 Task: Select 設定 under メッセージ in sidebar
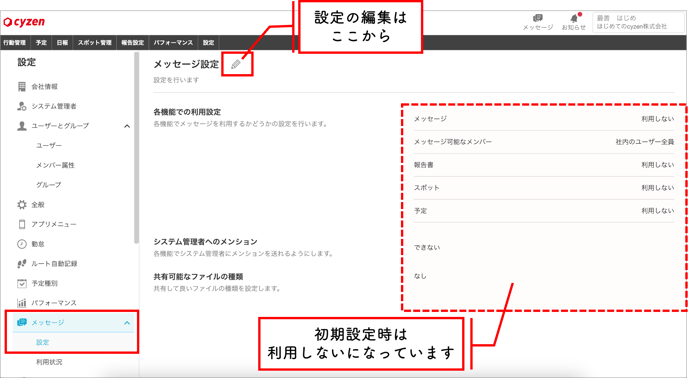pos(43,342)
